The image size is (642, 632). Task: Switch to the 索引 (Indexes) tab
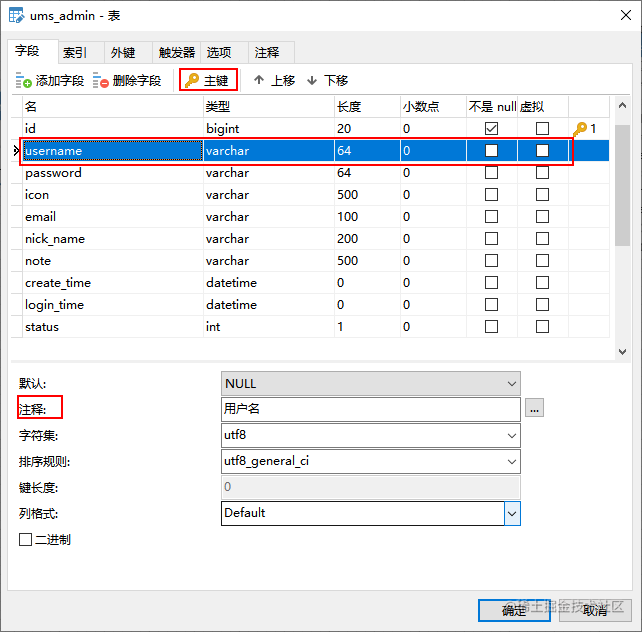point(81,52)
